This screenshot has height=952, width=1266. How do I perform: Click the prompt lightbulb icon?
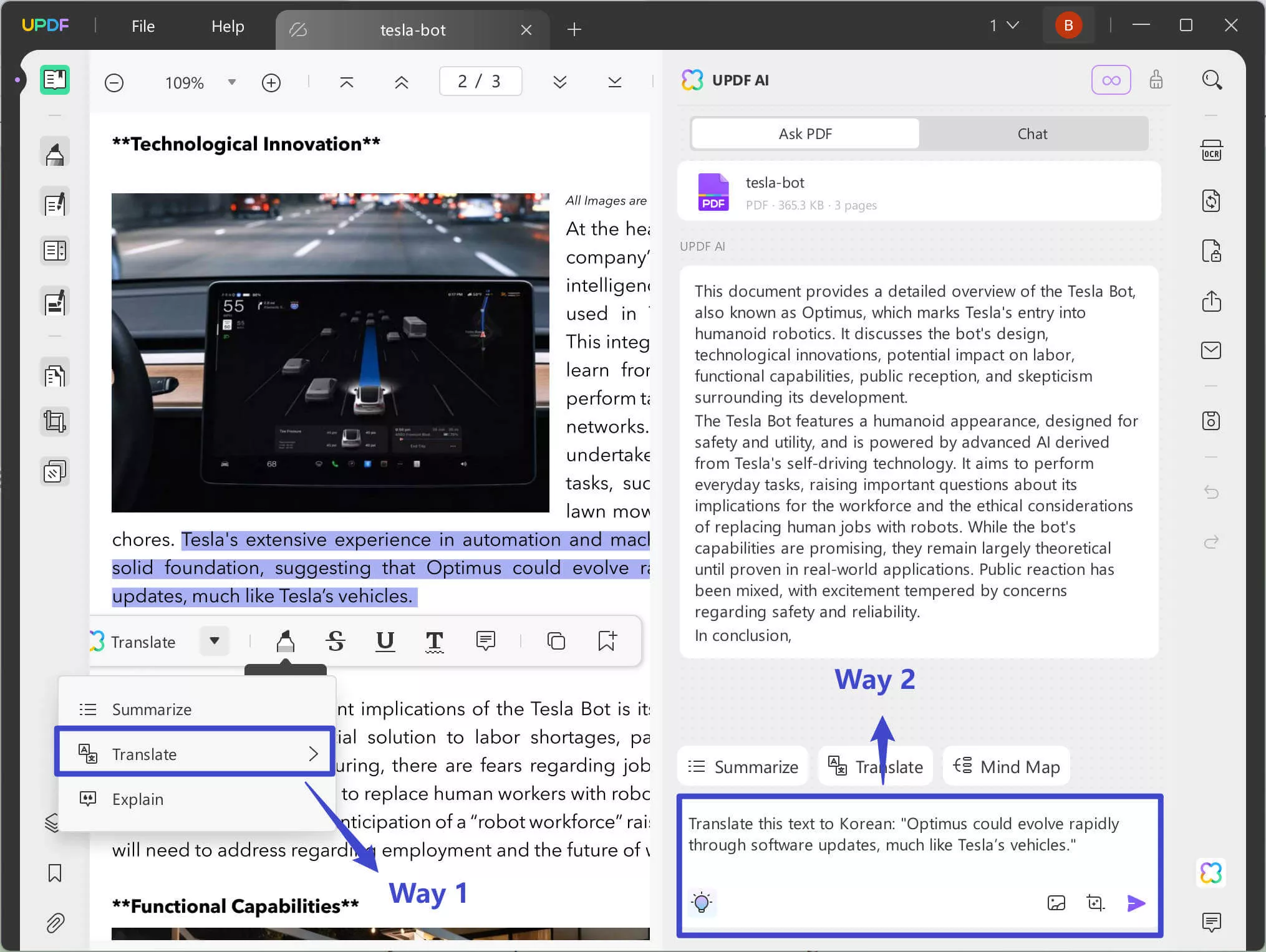tap(702, 902)
